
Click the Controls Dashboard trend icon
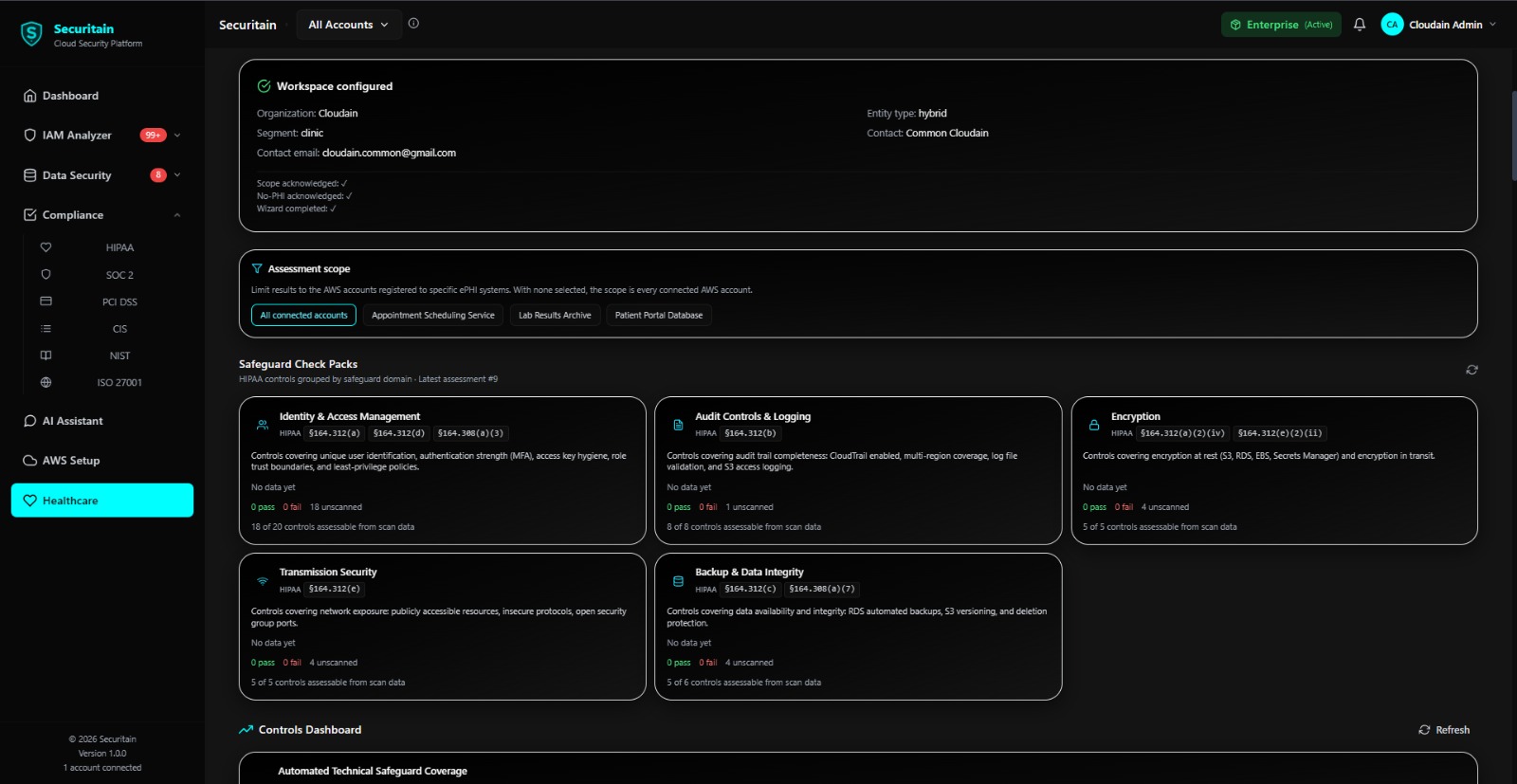[247, 730]
